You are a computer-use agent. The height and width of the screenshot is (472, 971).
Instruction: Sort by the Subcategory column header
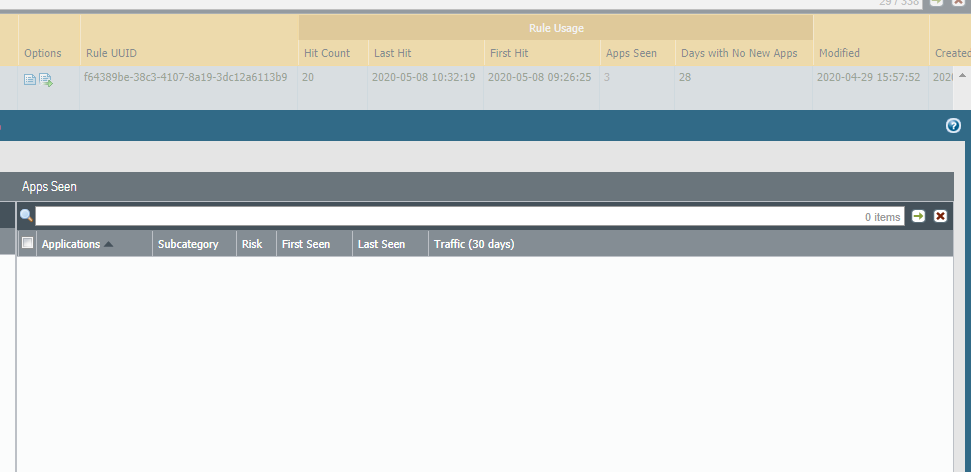point(194,244)
